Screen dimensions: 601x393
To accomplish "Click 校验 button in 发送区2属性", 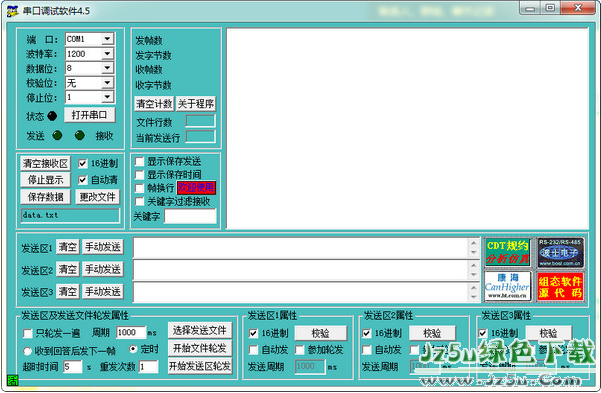I will (x=432, y=333).
